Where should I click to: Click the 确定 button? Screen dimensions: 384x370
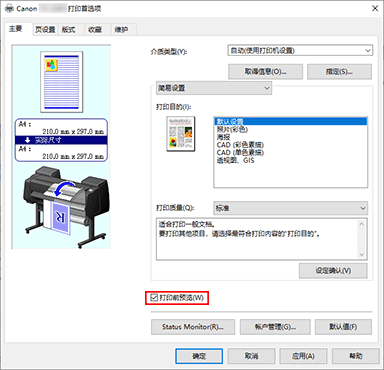coord(199,356)
